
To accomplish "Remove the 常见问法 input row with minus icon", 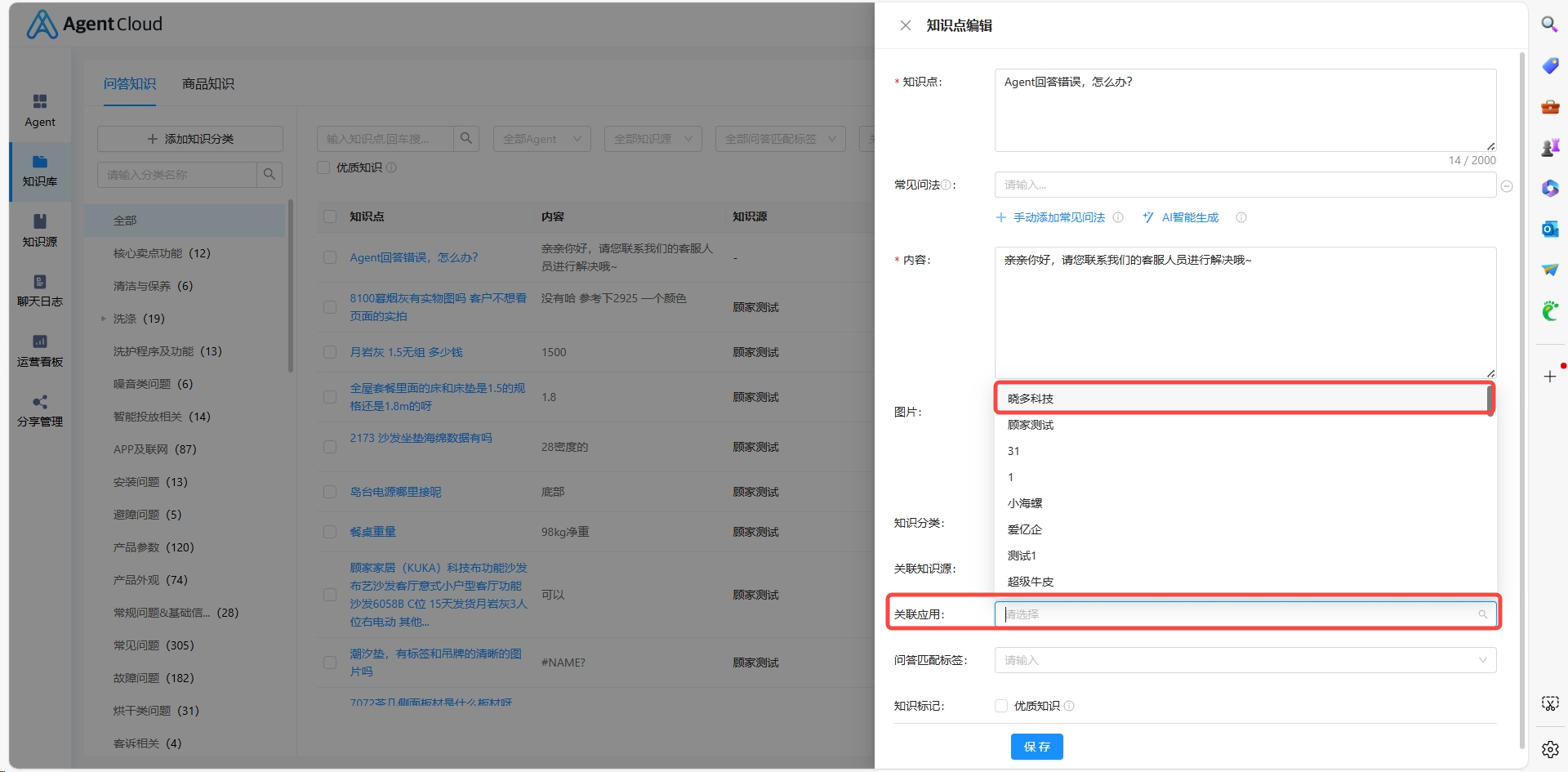I will 1507,186.
